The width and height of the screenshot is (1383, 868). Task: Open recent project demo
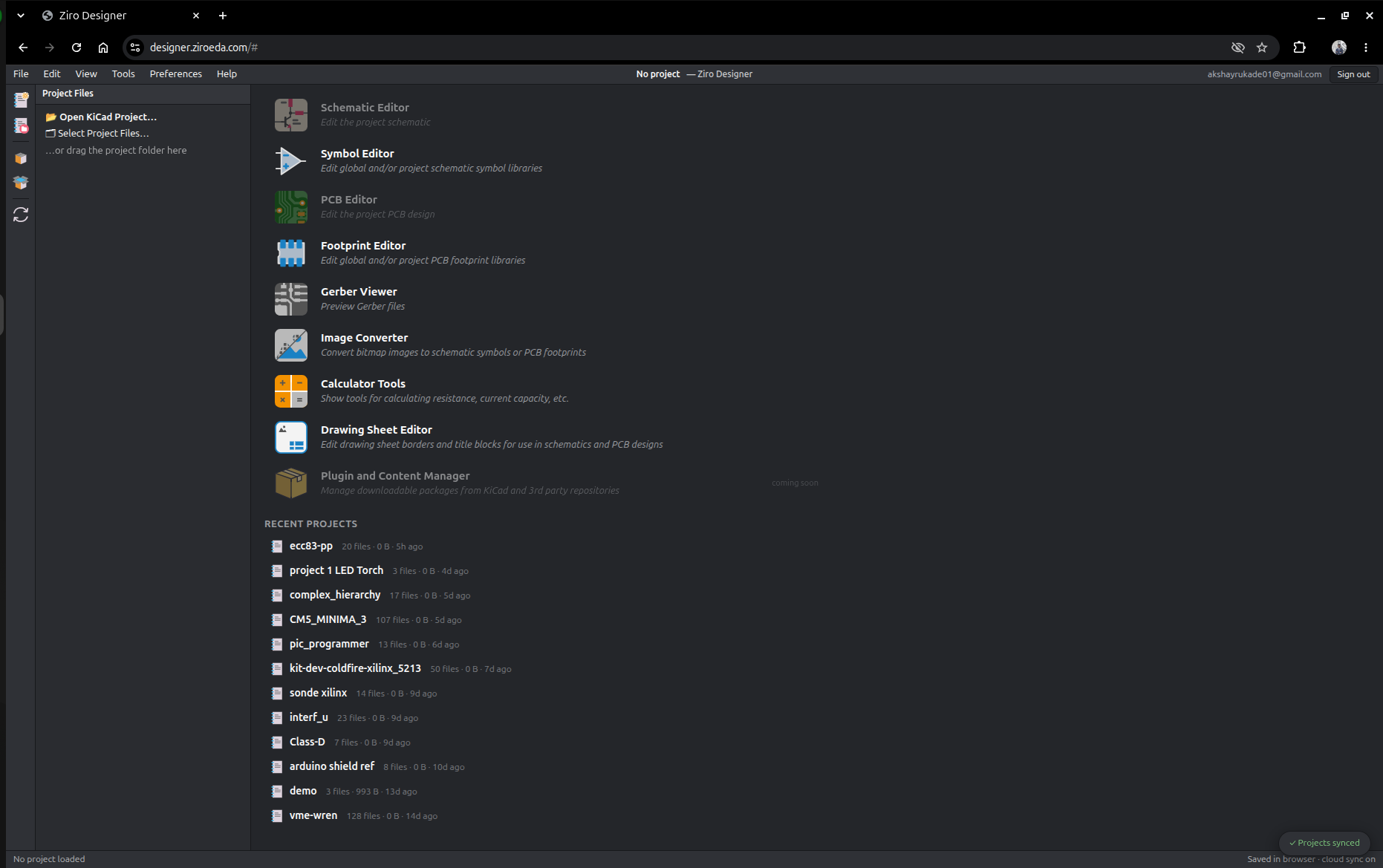click(303, 791)
